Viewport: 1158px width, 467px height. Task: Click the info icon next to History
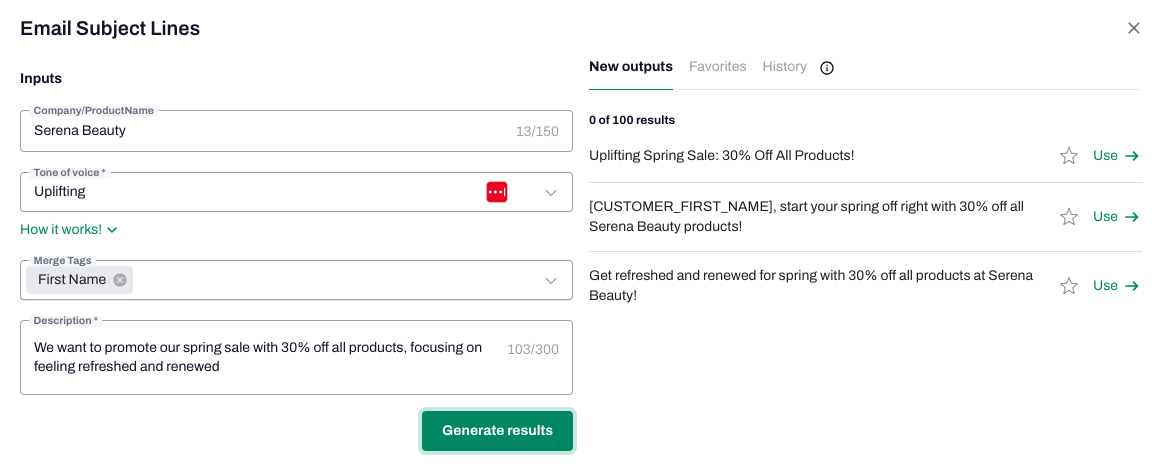pyautogui.click(x=827, y=68)
